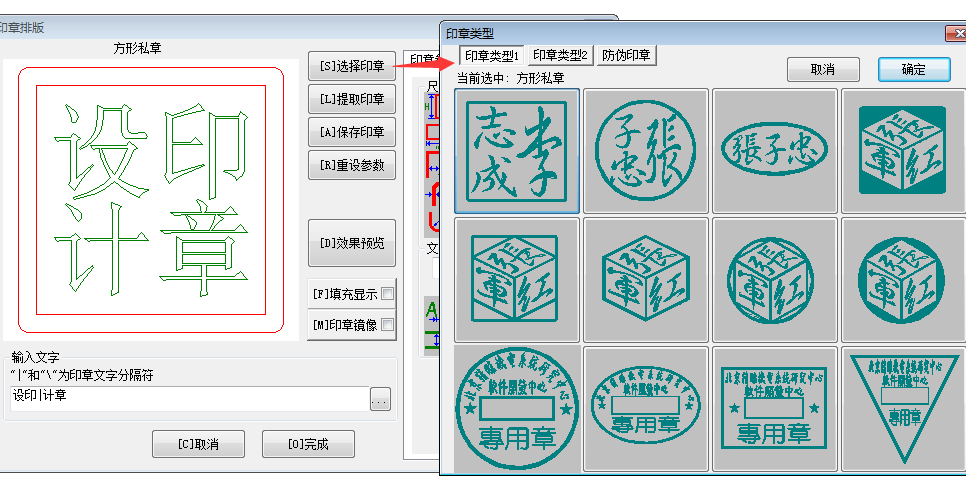Confirm seal type with 确定 button

coord(914,70)
